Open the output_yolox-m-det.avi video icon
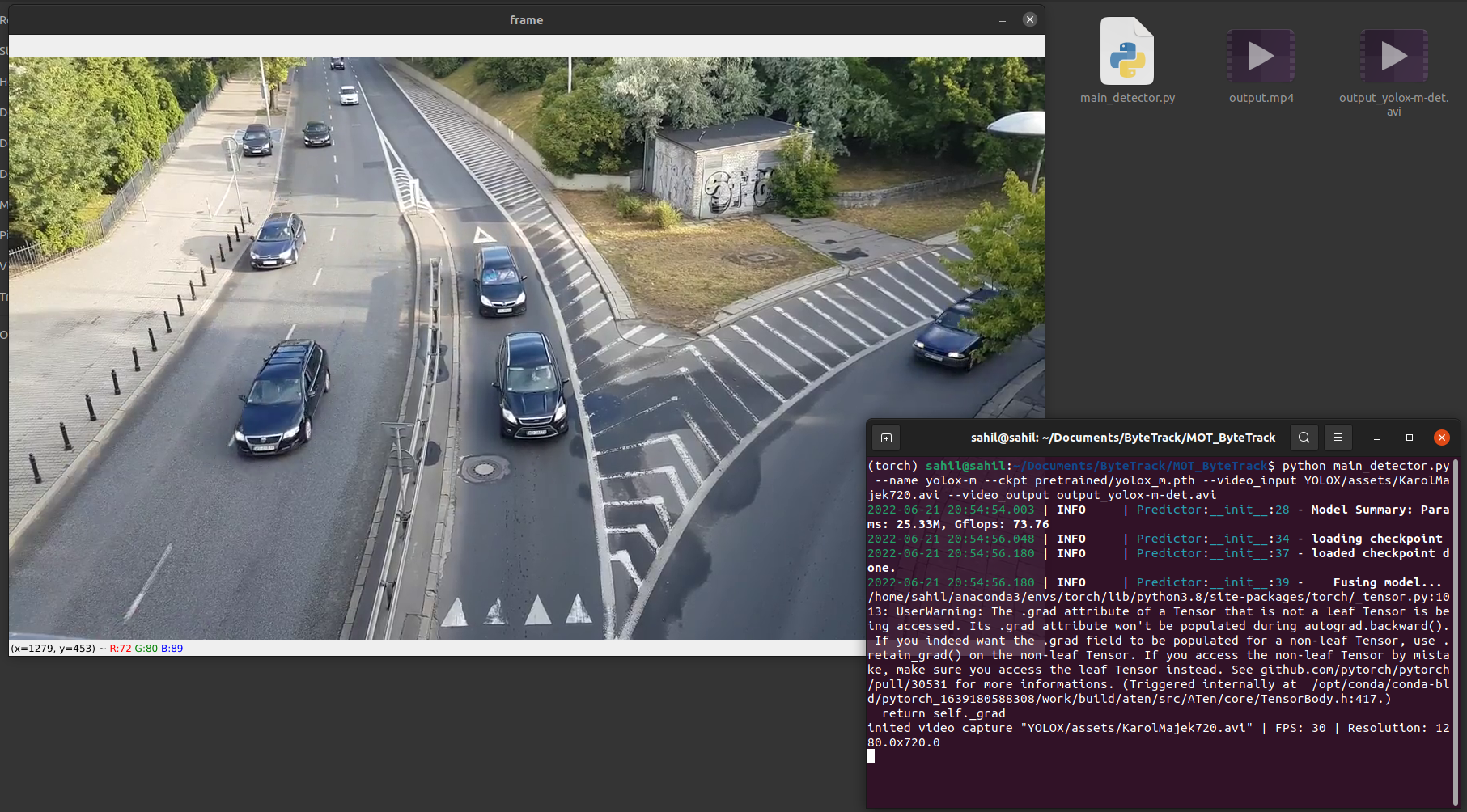The height and width of the screenshot is (812, 1467). click(x=1393, y=56)
